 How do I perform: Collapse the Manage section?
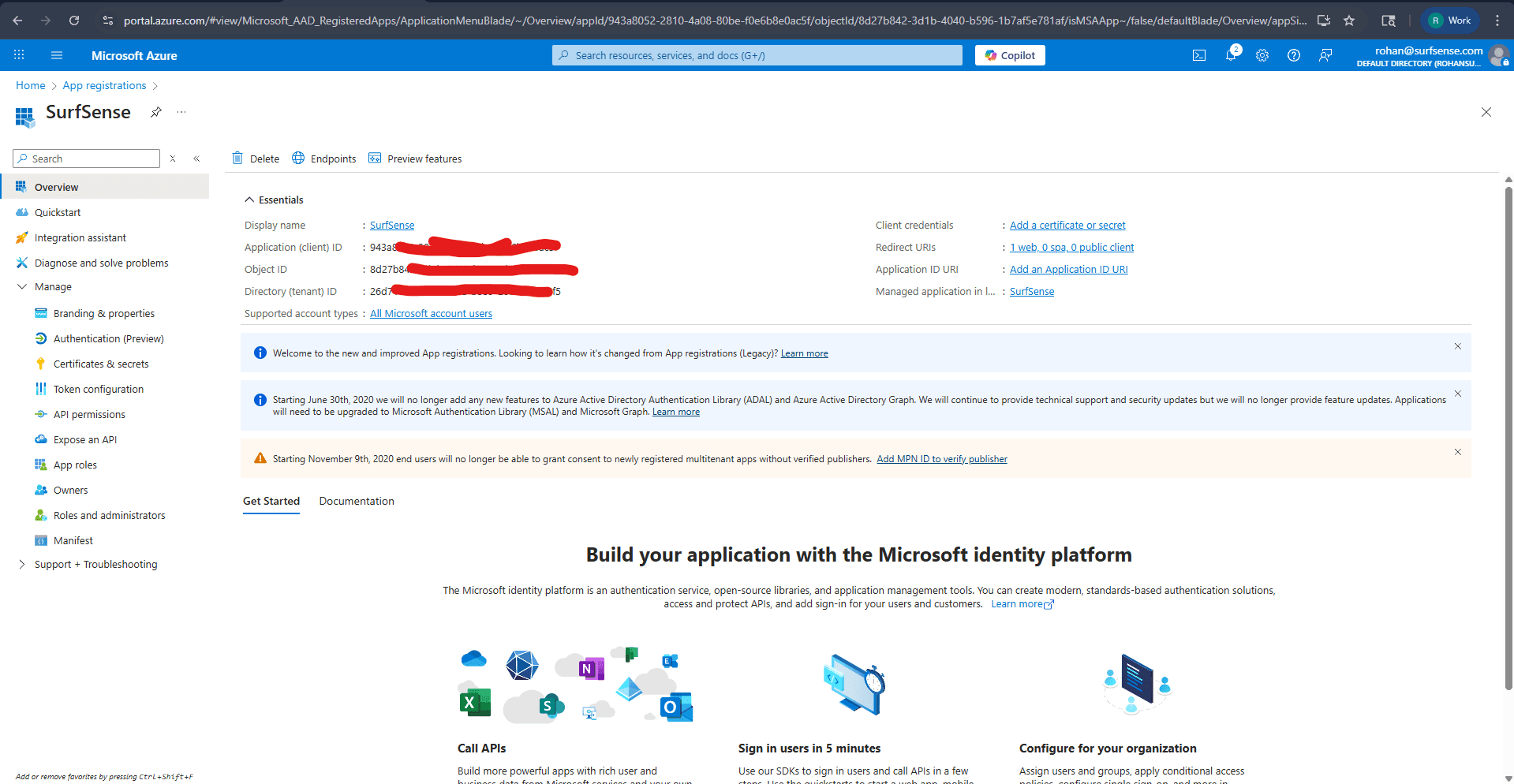coord(21,286)
